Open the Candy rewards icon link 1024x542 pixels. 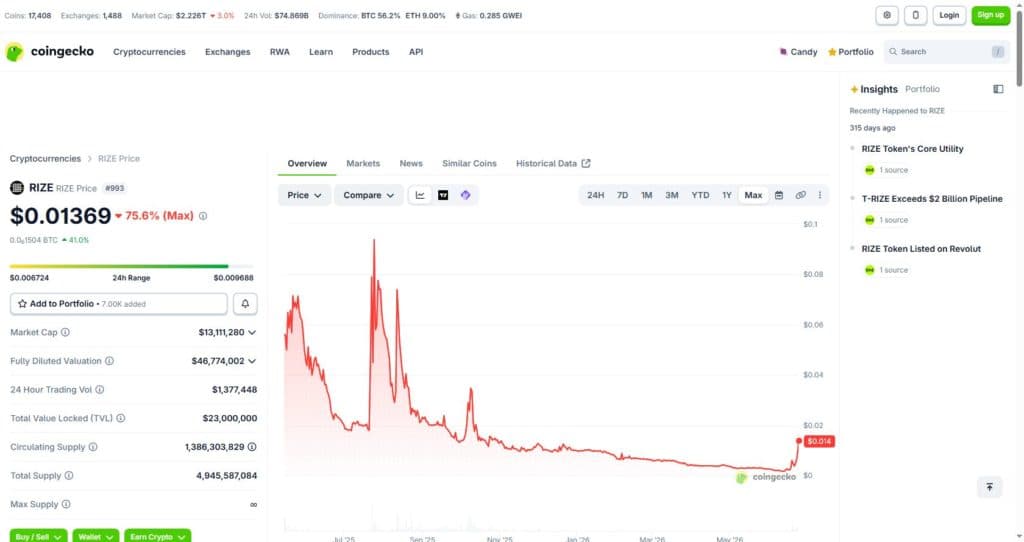(798, 52)
